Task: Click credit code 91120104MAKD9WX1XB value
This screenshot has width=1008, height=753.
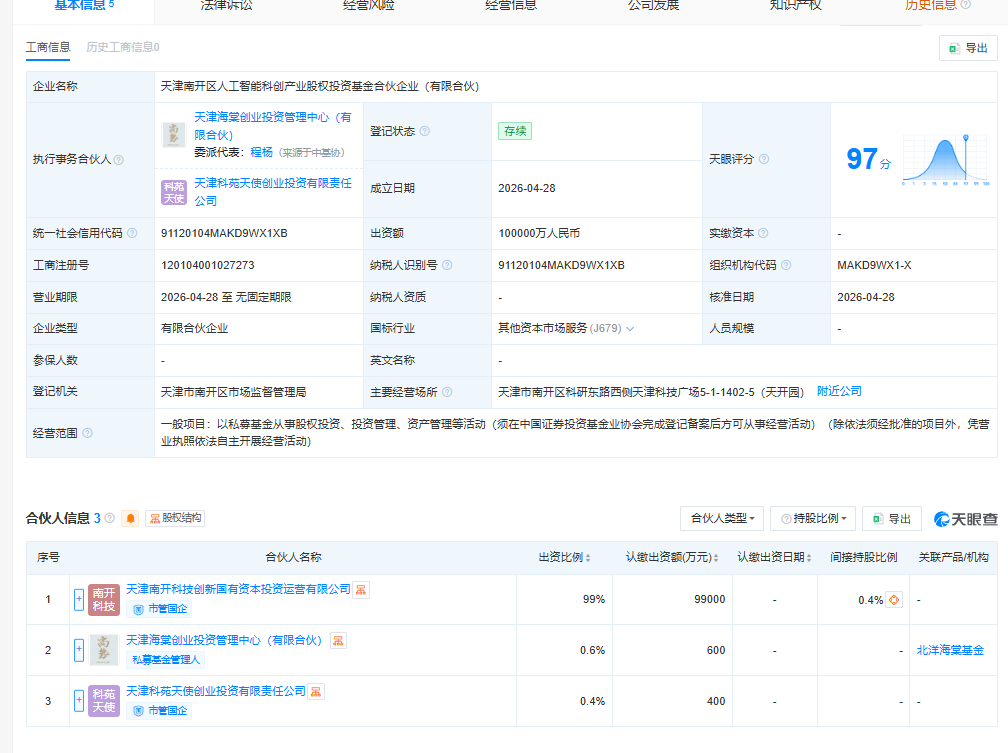Action: click(x=224, y=233)
